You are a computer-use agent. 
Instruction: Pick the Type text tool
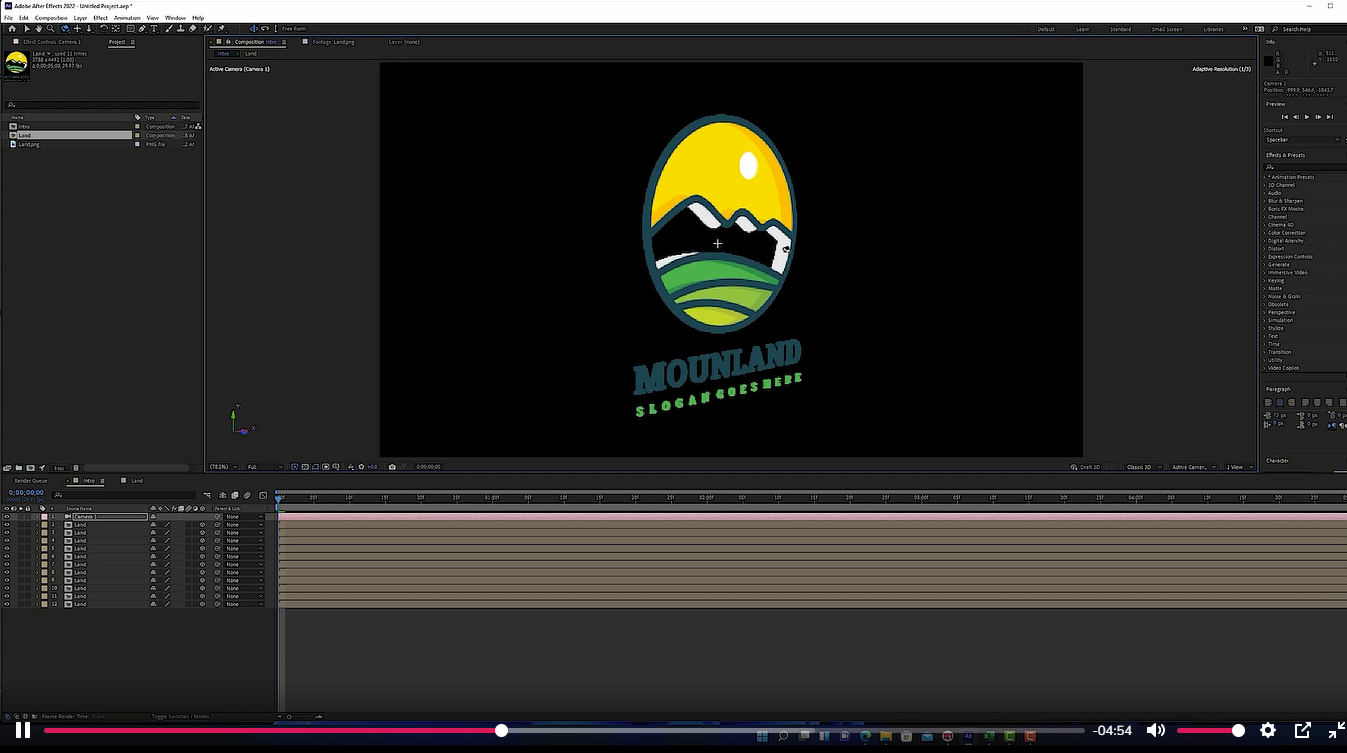tap(154, 29)
